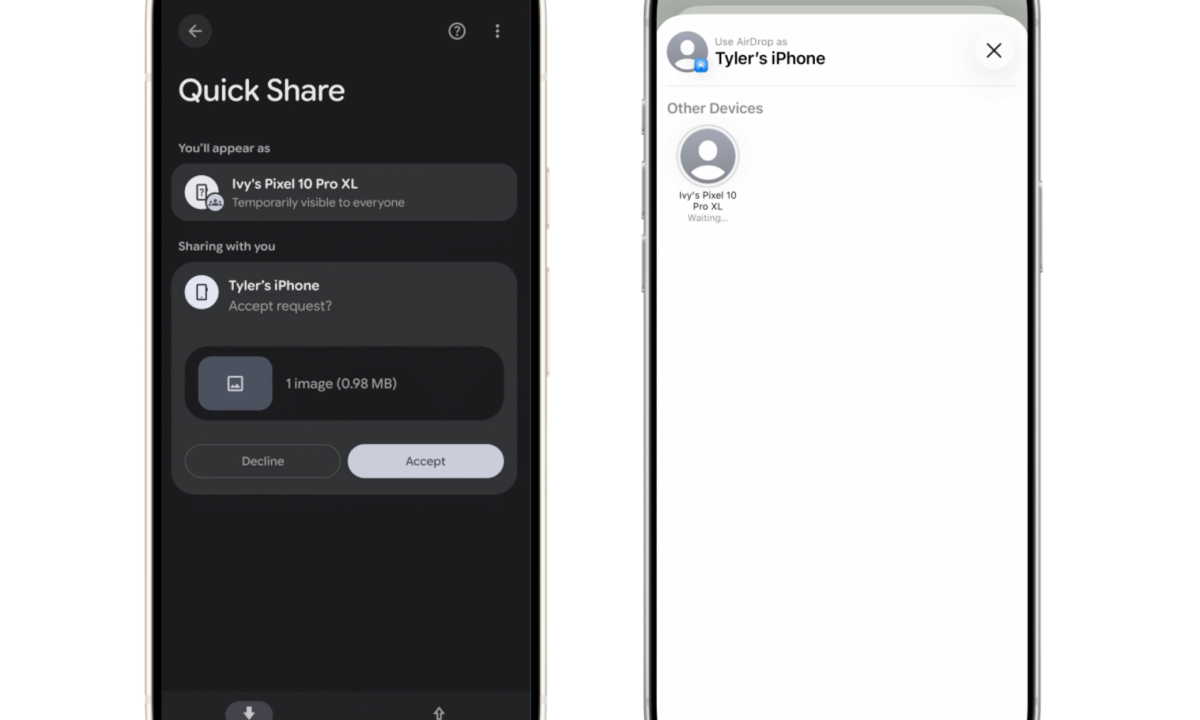Tap the phone icon next to Tyler's iPhone

tap(203, 292)
